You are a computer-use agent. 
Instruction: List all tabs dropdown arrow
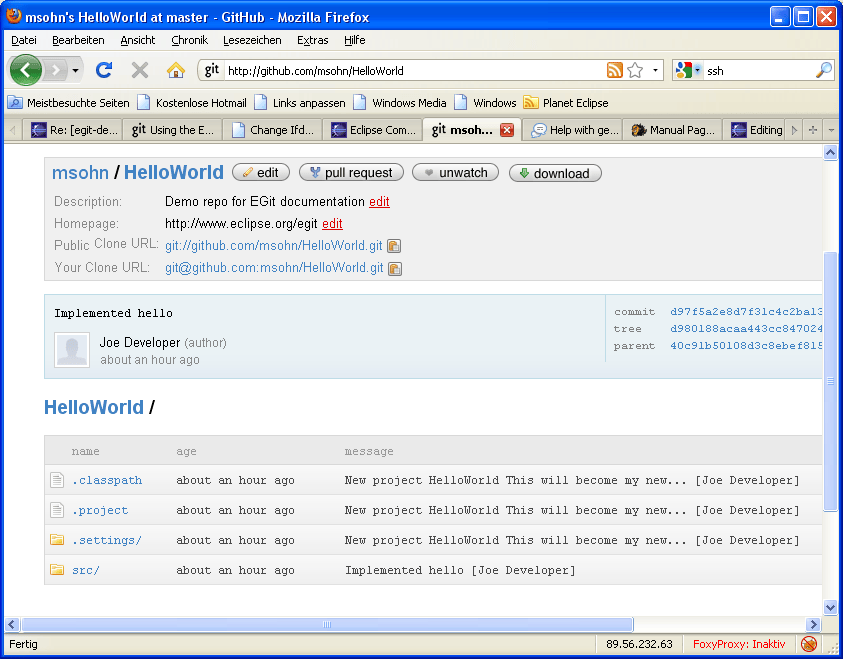(x=831, y=130)
